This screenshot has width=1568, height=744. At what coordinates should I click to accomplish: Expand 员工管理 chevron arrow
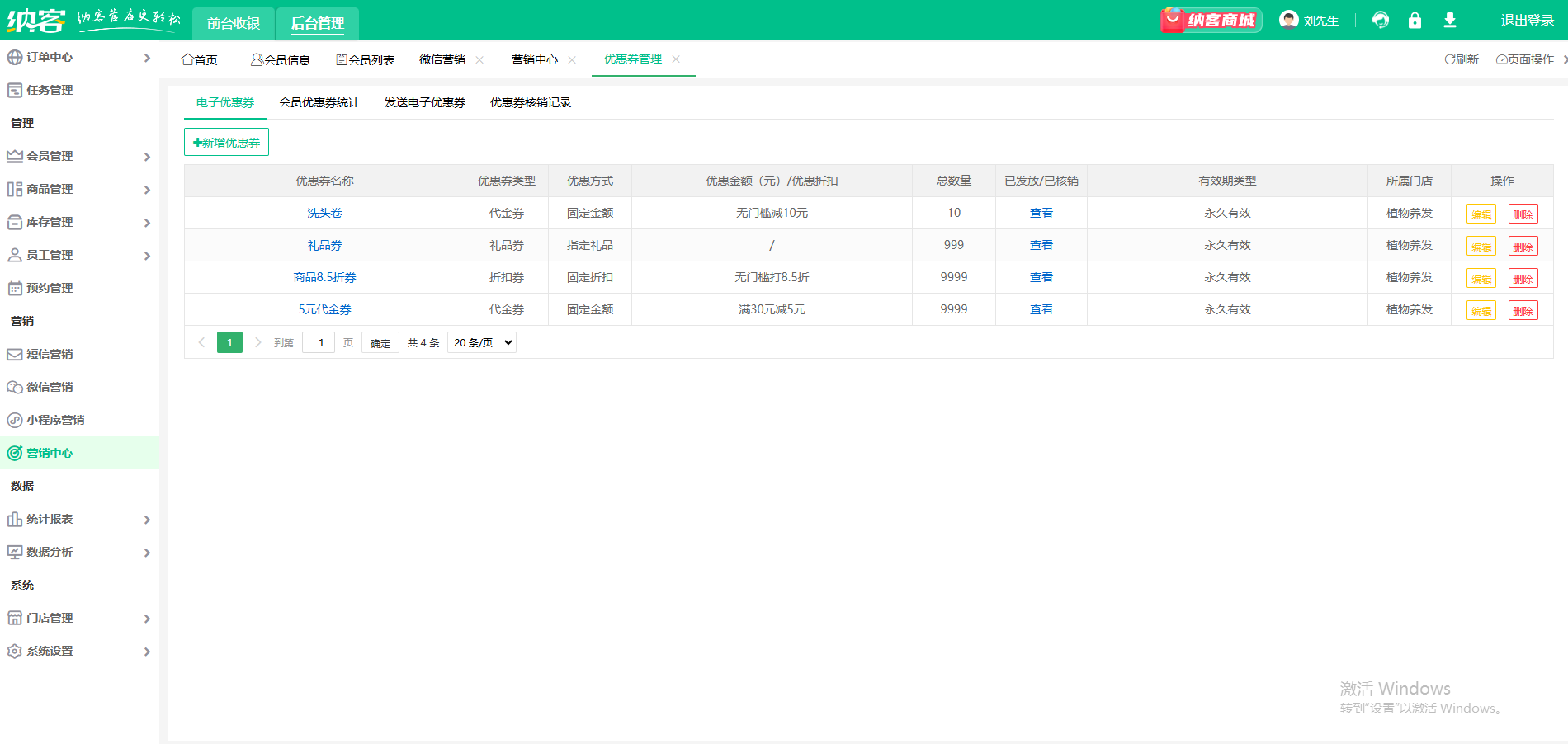(x=147, y=256)
